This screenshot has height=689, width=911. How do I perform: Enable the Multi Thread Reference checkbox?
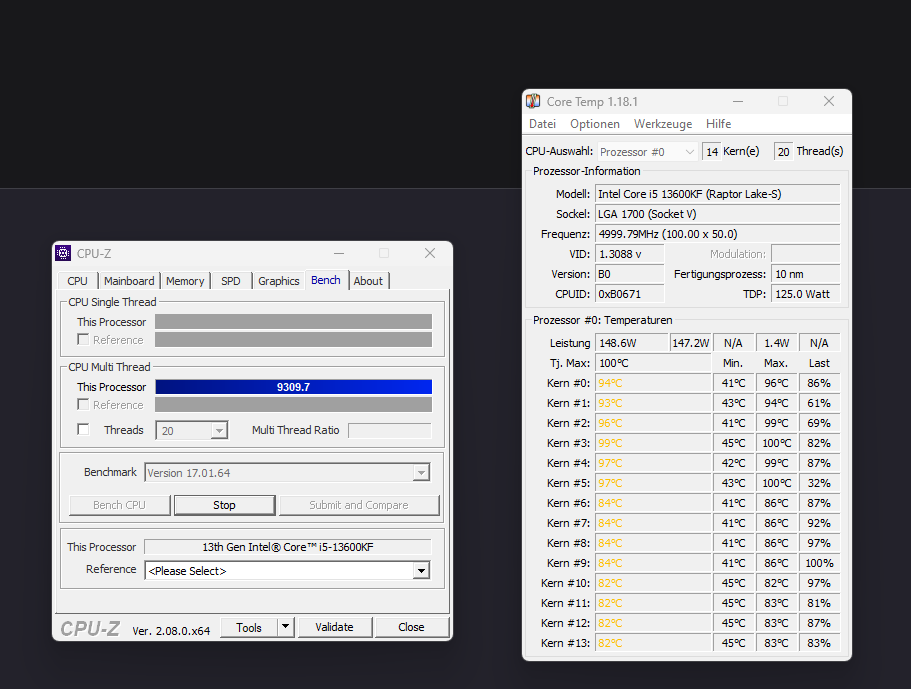click(83, 404)
